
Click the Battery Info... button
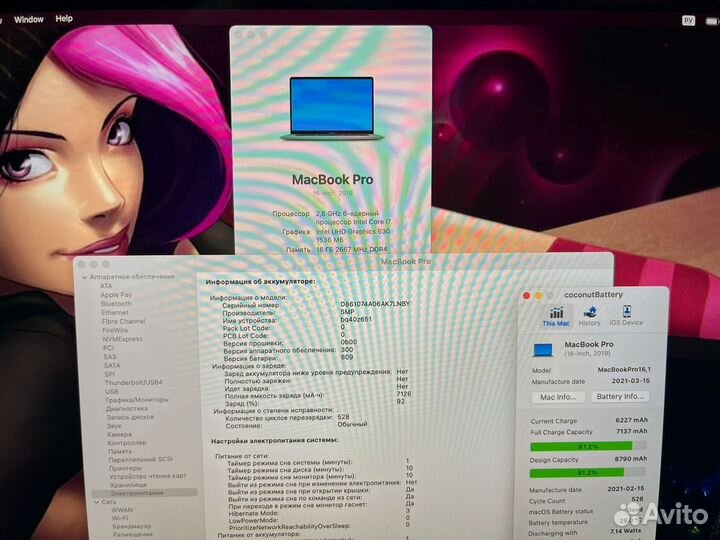point(620,396)
